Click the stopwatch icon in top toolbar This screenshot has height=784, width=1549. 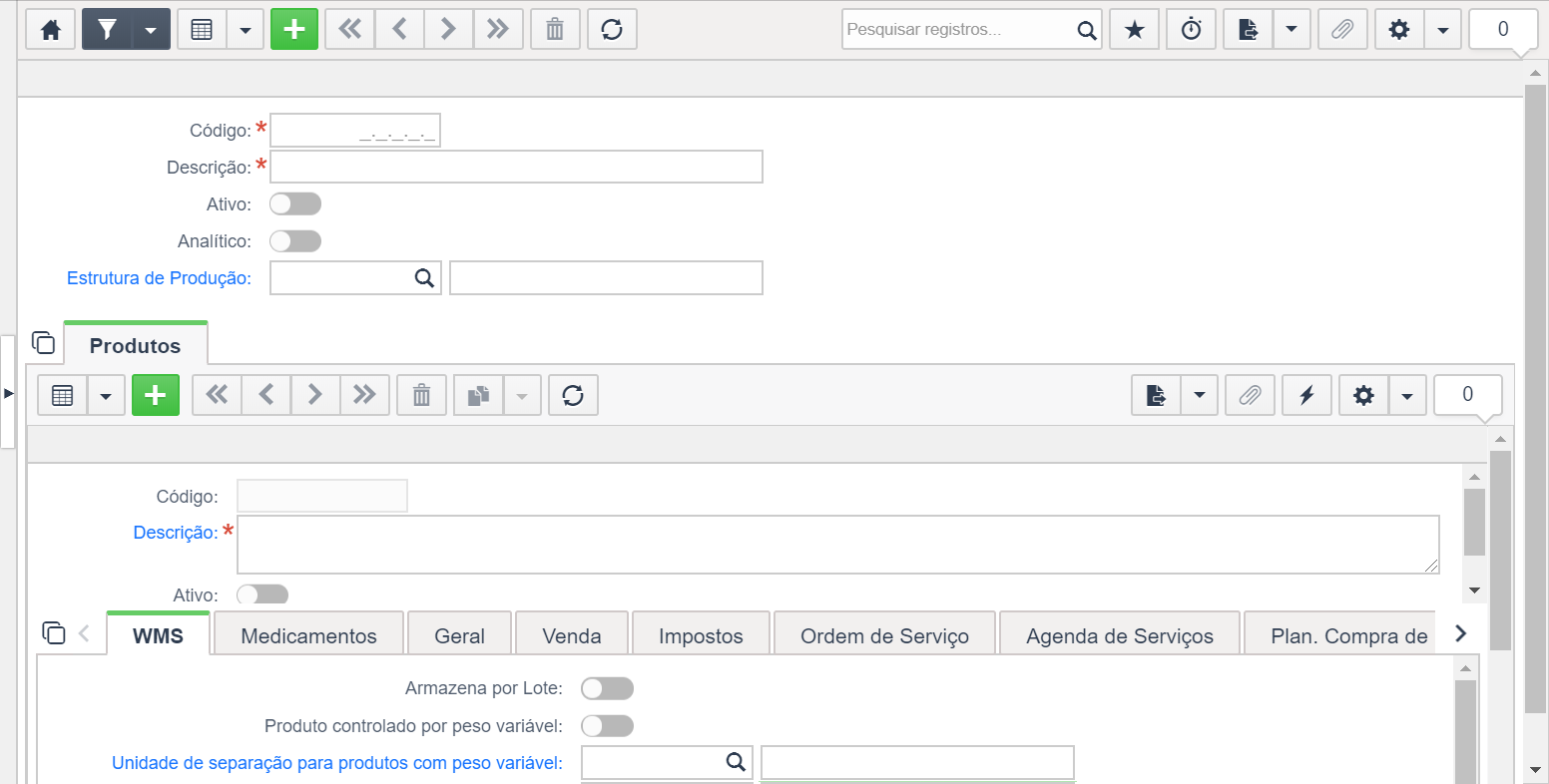point(1192,30)
